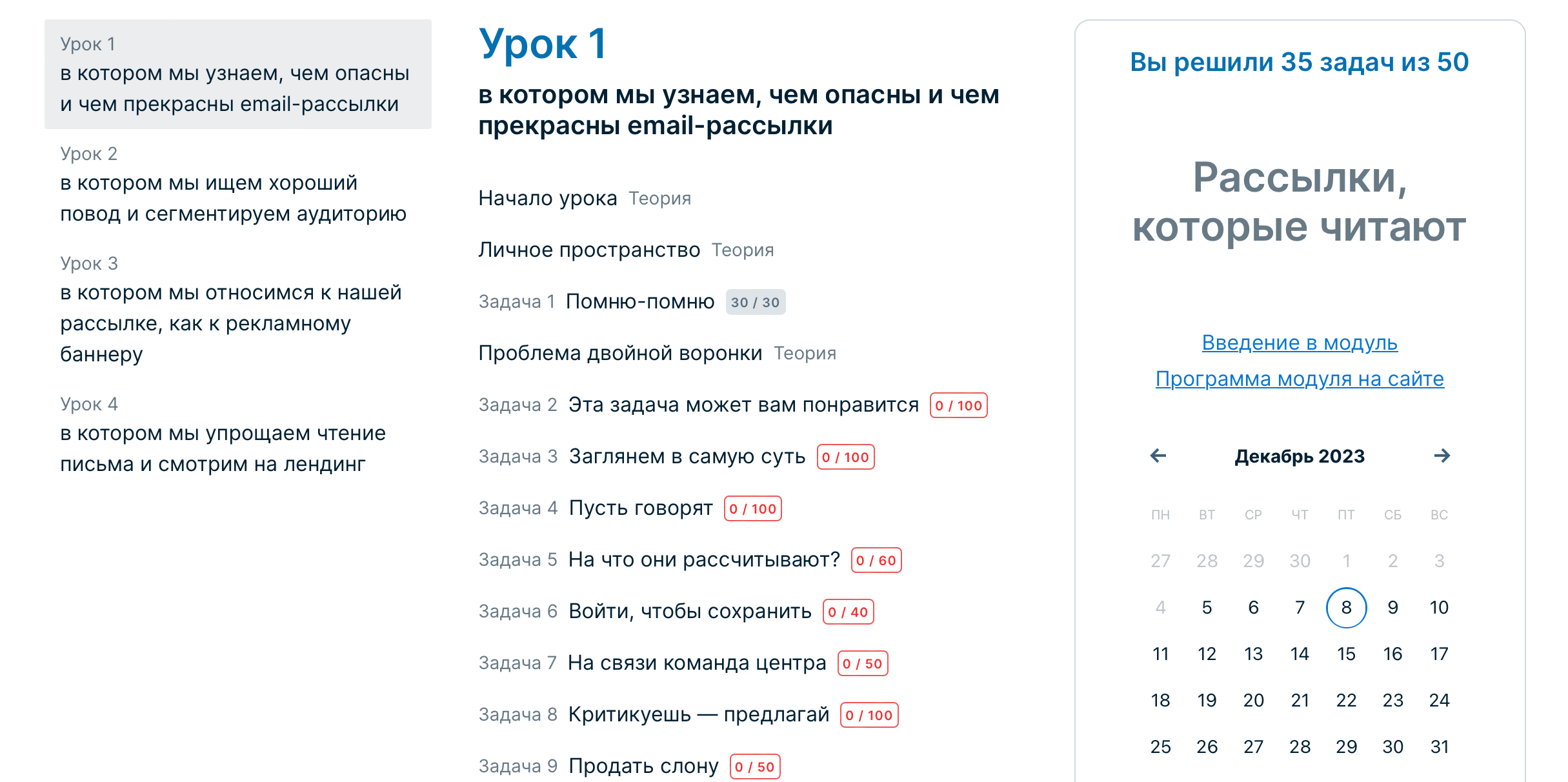Open task Критикуешь — предлагай
Viewport: 1568px width, 782px height.
698,714
